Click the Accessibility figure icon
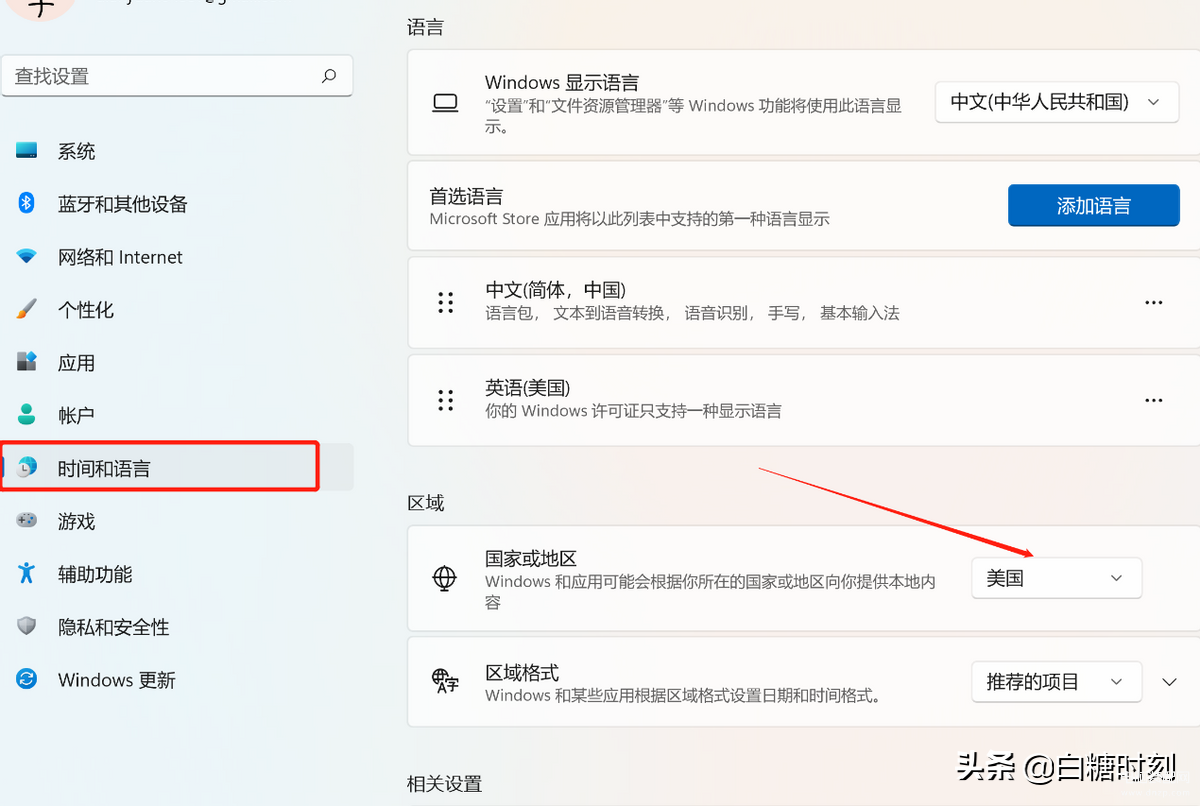This screenshot has height=806, width=1200. pos(27,573)
